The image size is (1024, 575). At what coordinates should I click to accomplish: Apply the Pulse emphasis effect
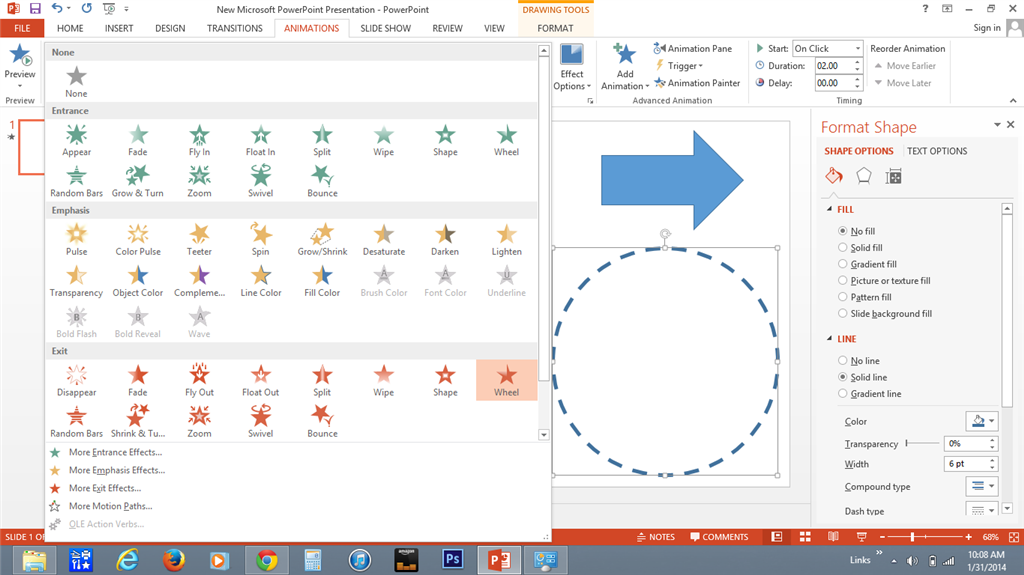coord(76,240)
